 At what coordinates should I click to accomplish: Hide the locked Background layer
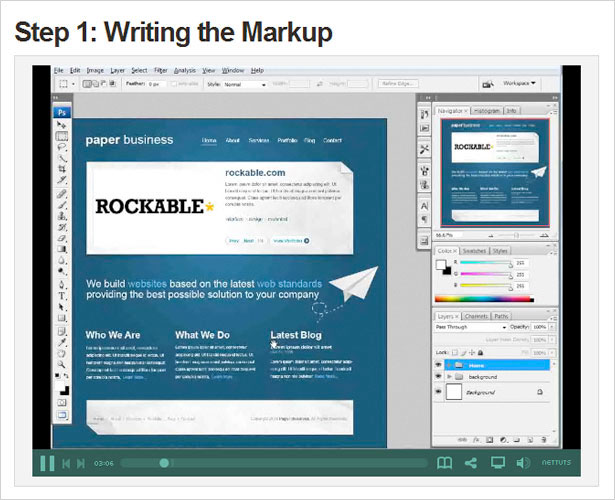[x=439, y=391]
